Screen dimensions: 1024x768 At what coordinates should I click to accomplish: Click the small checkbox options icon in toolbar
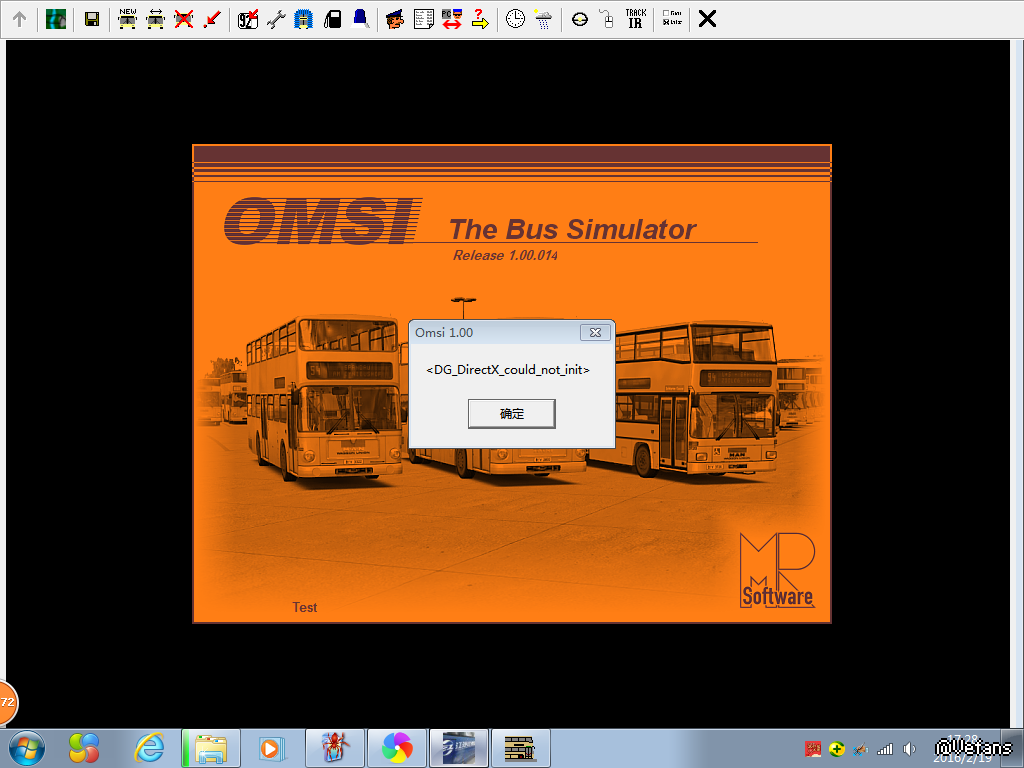click(672, 18)
